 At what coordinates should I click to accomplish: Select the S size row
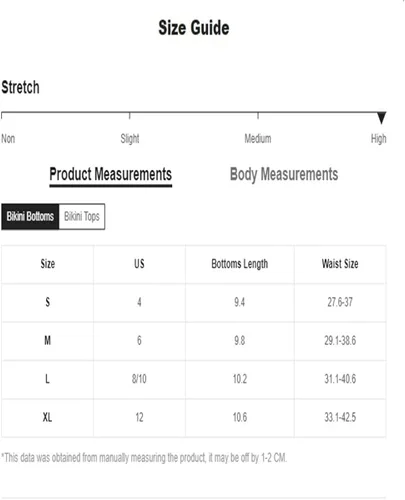(x=194, y=303)
